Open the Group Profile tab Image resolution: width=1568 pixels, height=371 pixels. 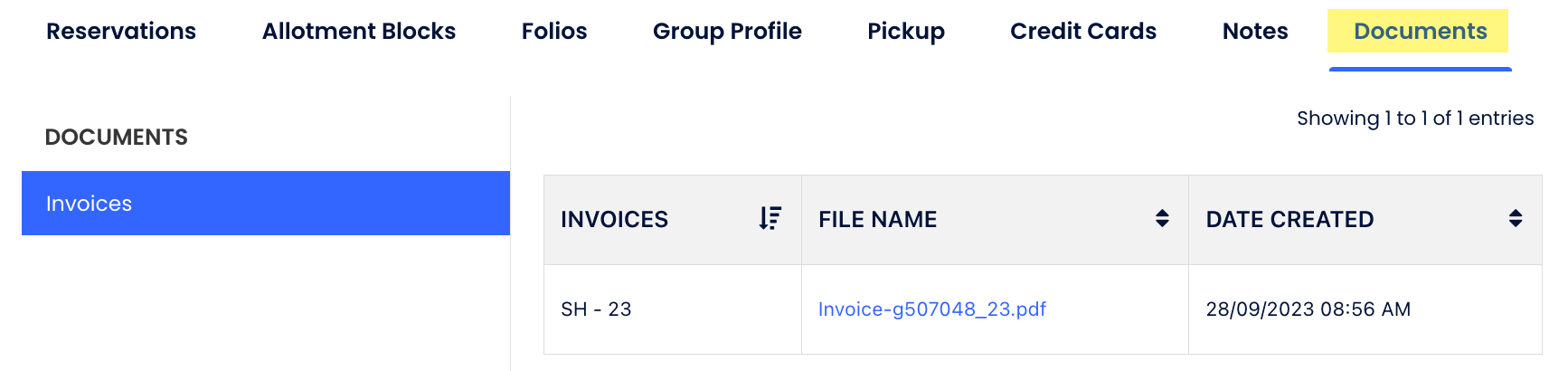[x=727, y=32]
